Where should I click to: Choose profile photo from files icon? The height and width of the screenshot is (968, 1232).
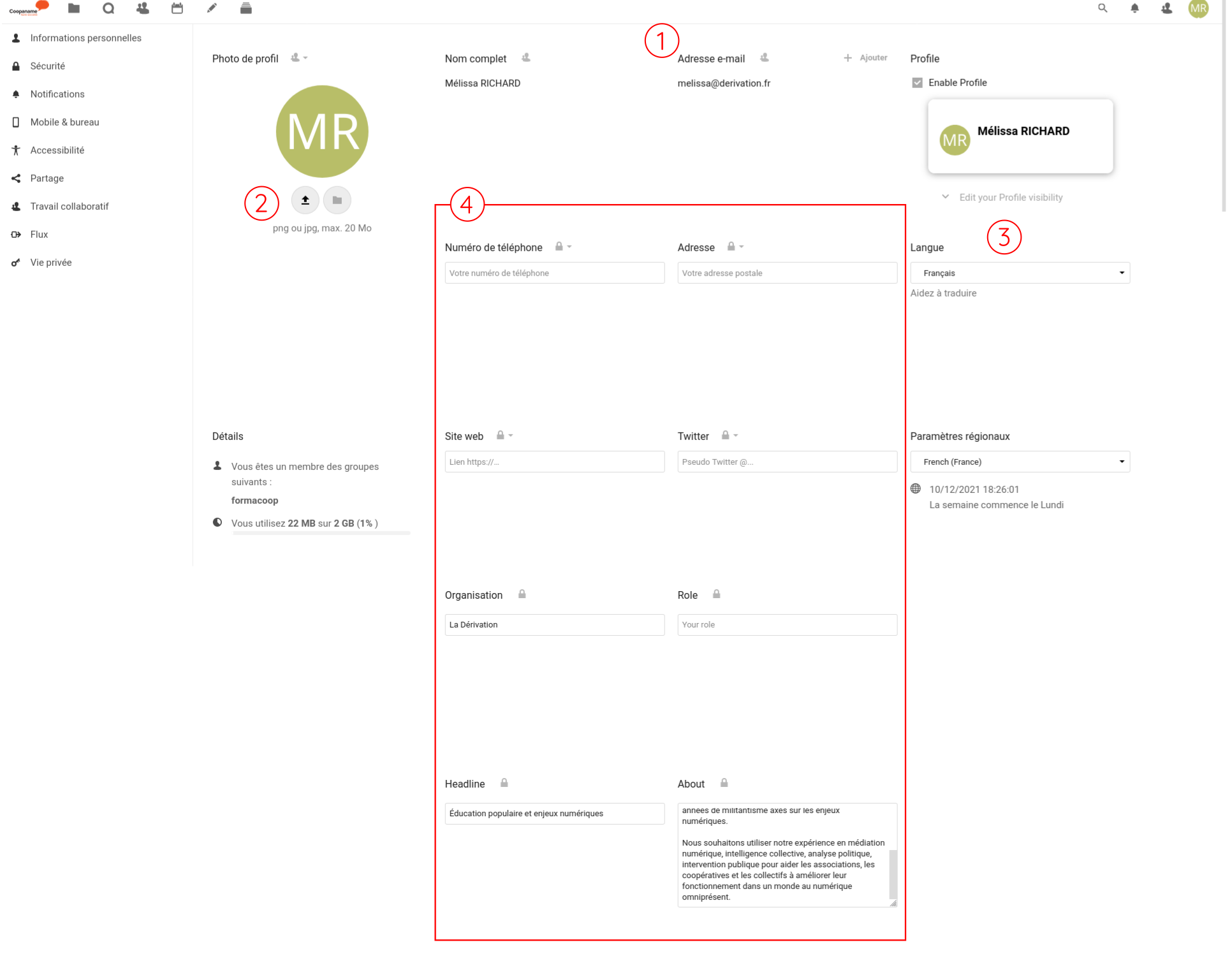pyautogui.click(x=337, y=200)
